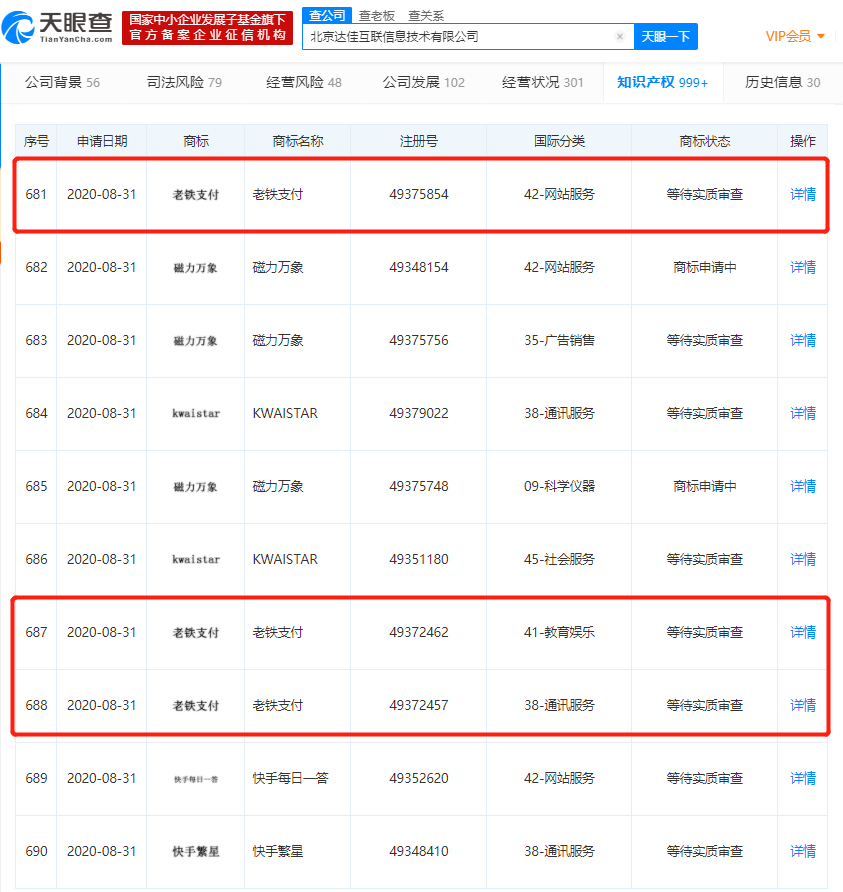
Task: Click the TianYanCha logo
Action: tap(57, 27)
